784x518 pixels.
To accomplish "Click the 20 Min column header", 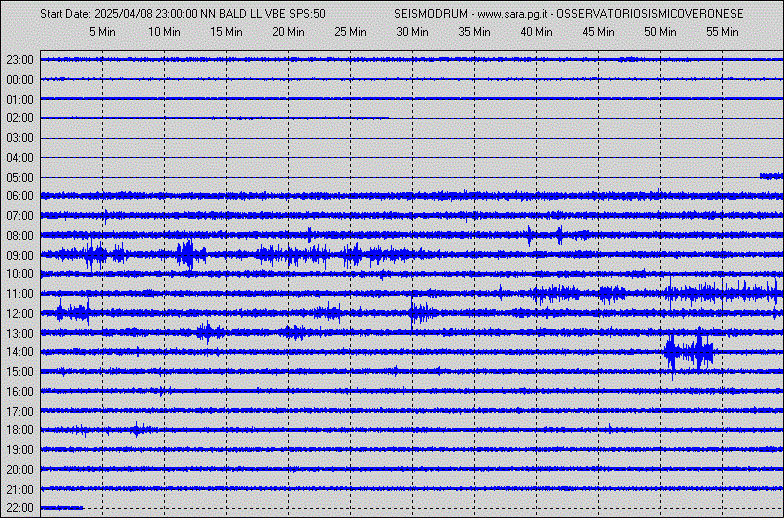I will pyautogui.click(x=288, y=32).
